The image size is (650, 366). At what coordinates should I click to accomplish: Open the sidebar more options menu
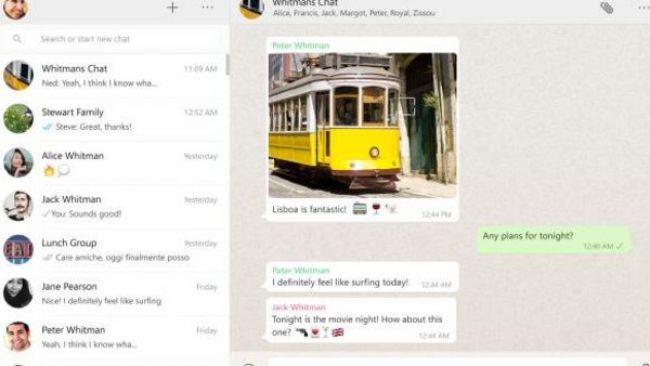[207, 7]
